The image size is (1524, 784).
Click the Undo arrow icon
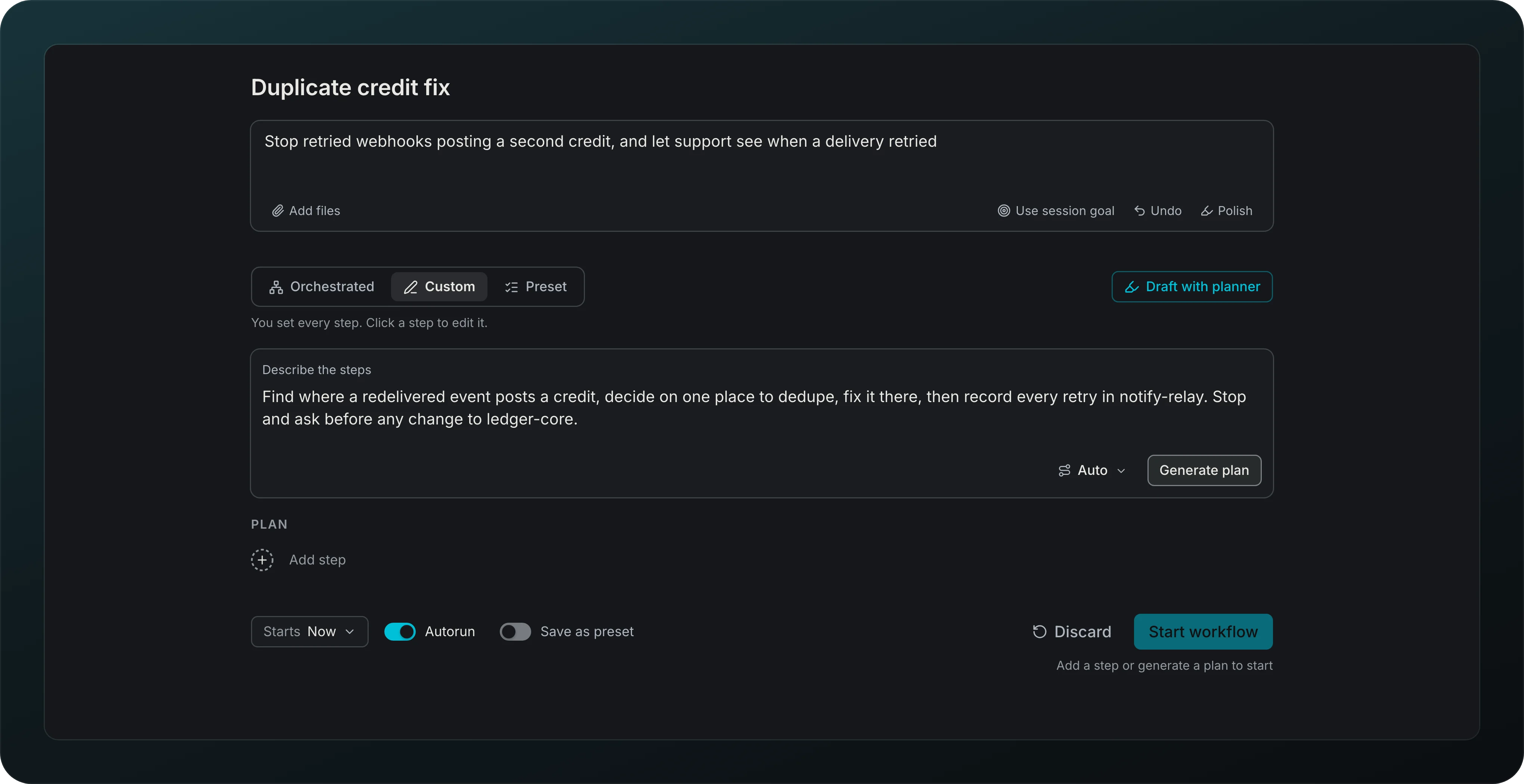pyautogui.click(x=1139, y=211)
